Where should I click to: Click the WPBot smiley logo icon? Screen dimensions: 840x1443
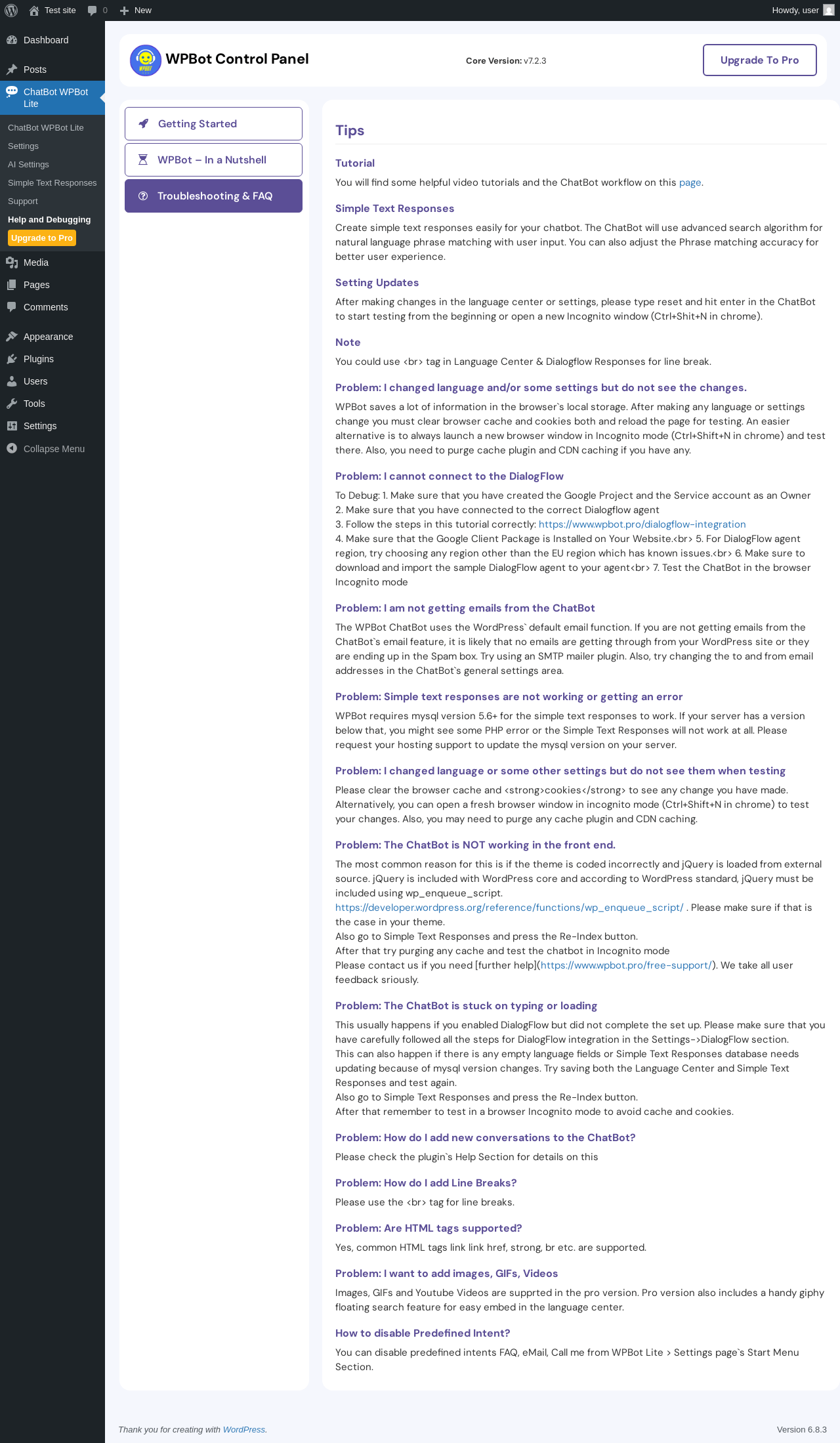146,60
